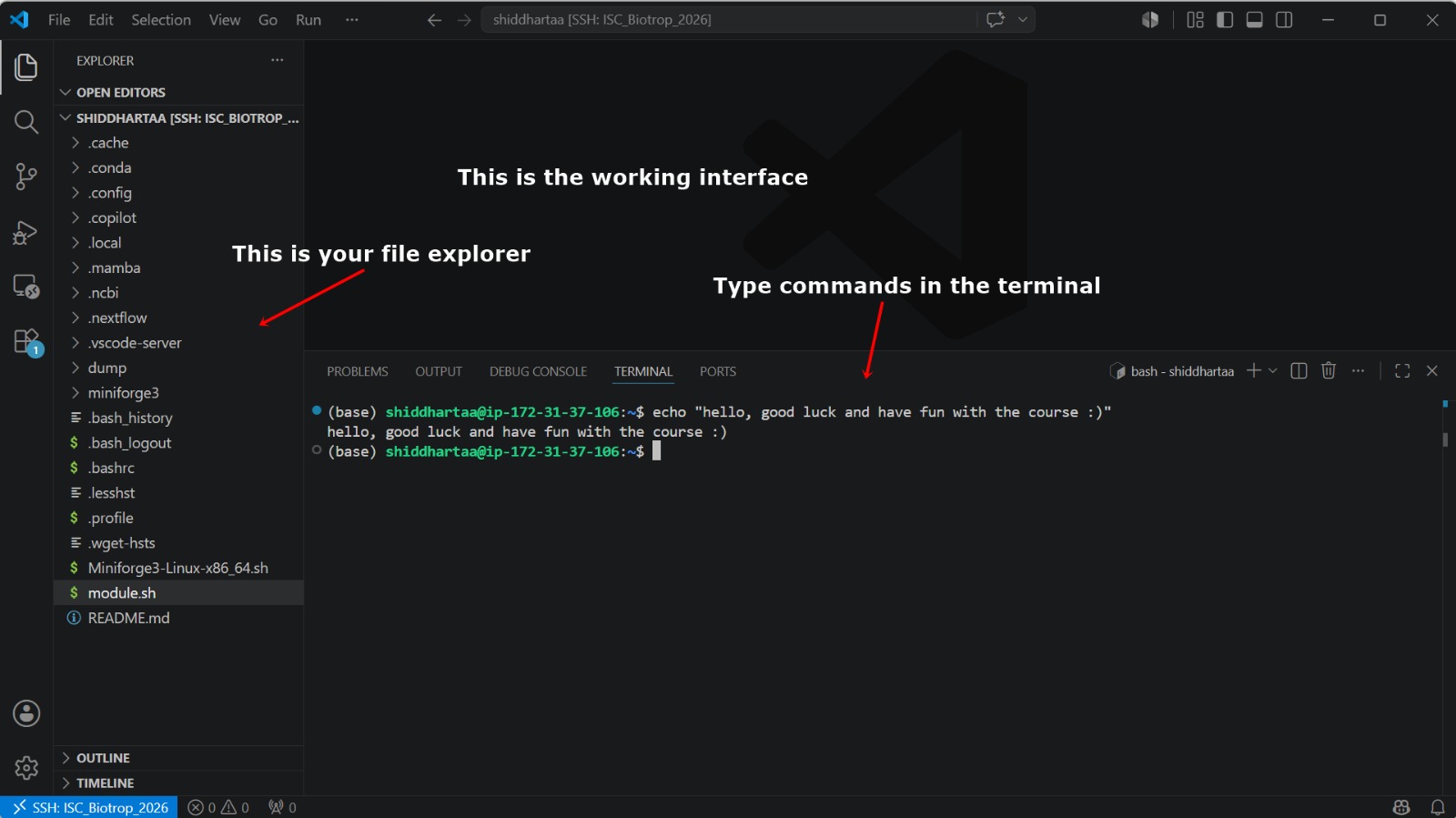Open Copilot status icon in status bar
The width and height of the screenshot is (1456, 818).
(x=1401, y=807)
